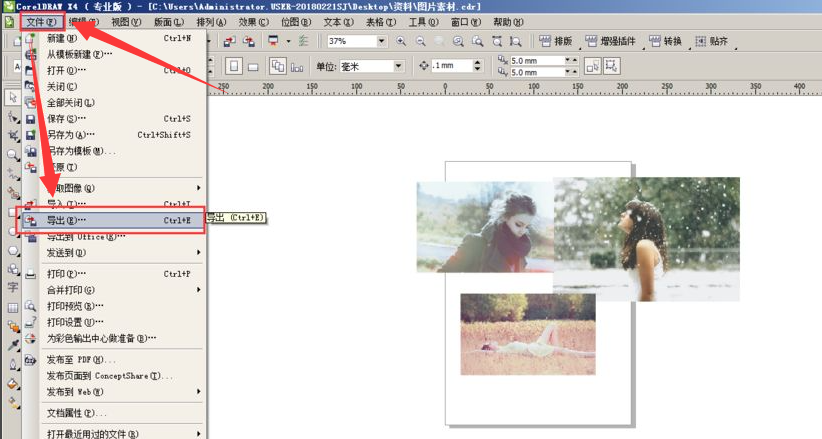This screenshot has width=822, height=439.
Task: Open the 增强插件 toolbar item
Action: [x=612, y=42]
